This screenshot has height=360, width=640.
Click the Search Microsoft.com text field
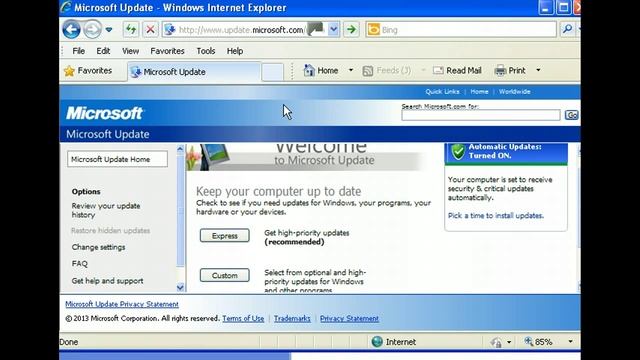tap(480, 116)
